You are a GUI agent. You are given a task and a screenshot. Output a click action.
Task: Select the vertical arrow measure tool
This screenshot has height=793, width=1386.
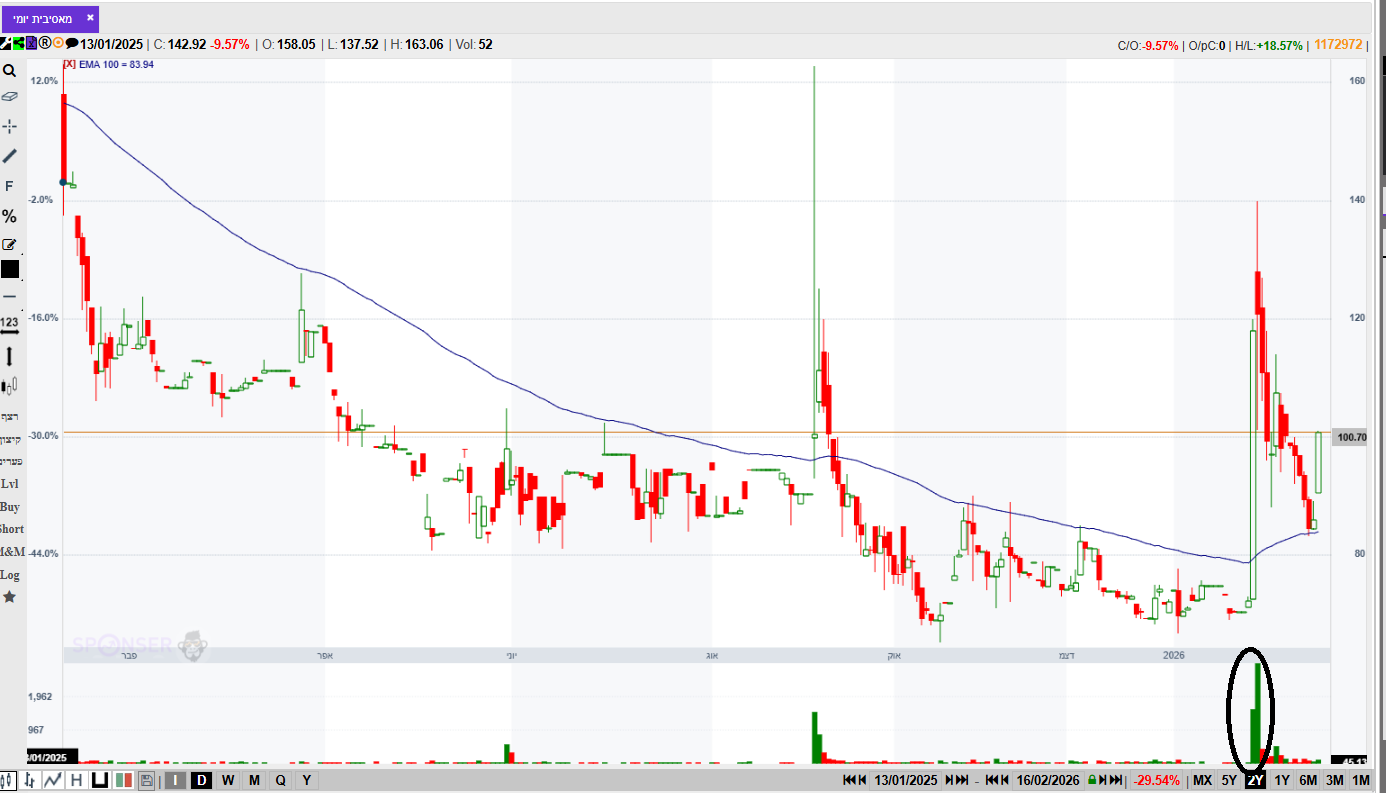(x=9, y=356)
